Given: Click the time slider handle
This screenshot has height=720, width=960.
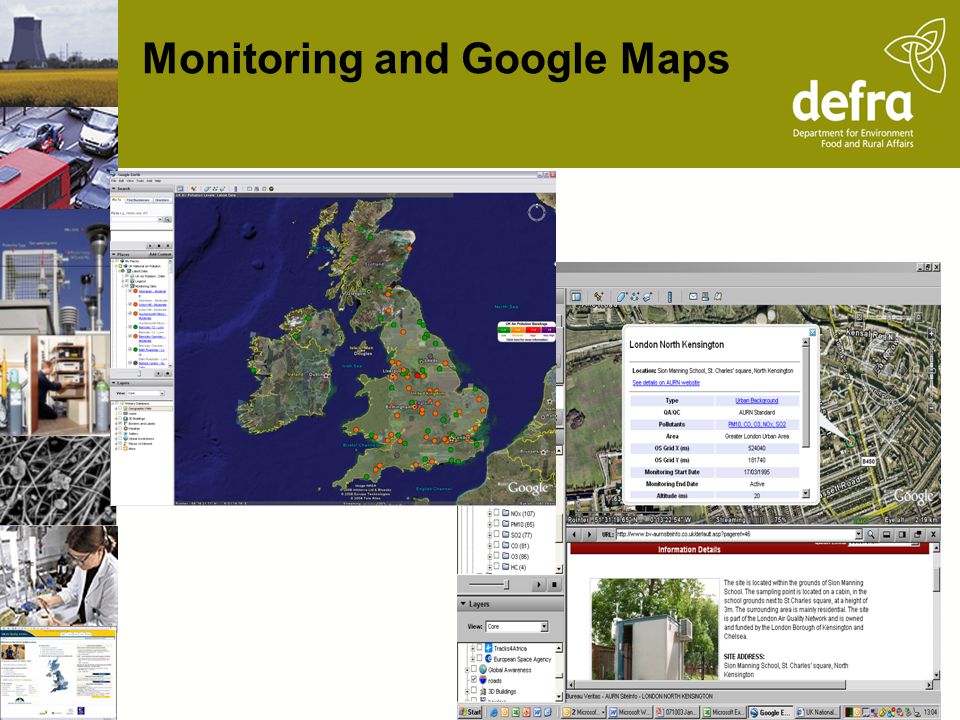Looking at the screenshot, I should click(x=506, y=585).
